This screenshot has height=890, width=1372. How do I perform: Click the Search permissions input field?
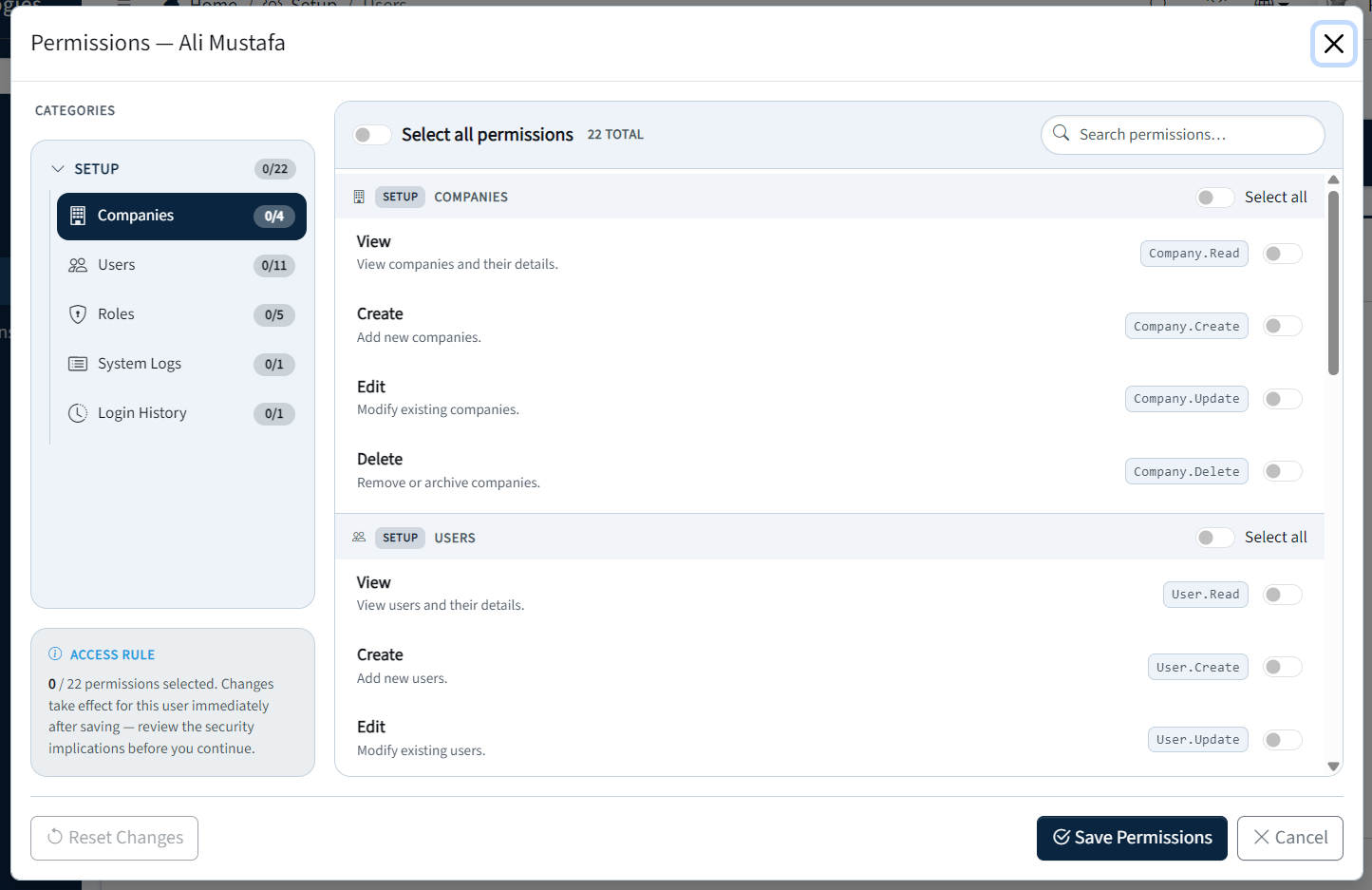[1183, 135]
